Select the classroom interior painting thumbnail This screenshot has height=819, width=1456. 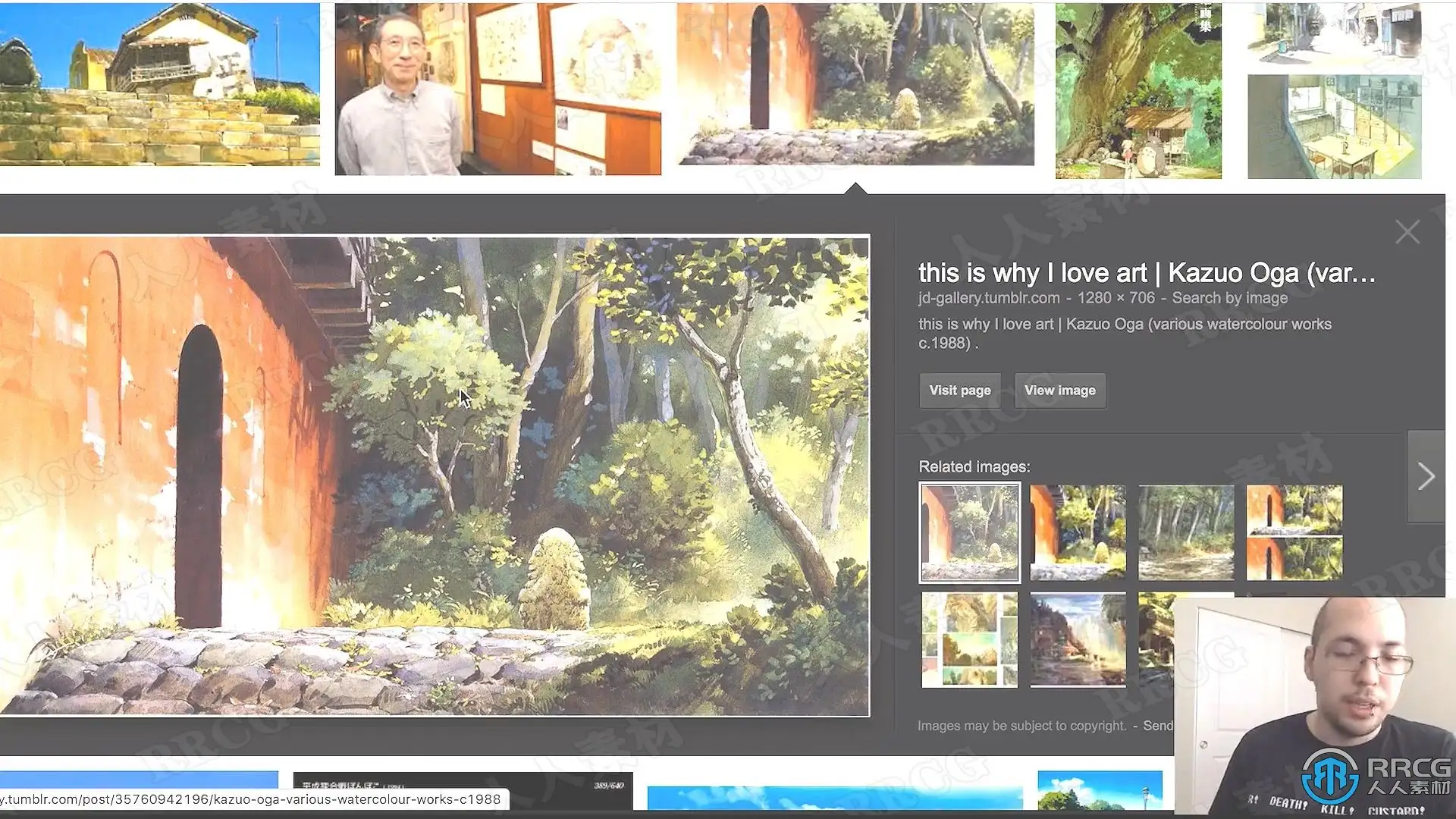click(1335, 127)
